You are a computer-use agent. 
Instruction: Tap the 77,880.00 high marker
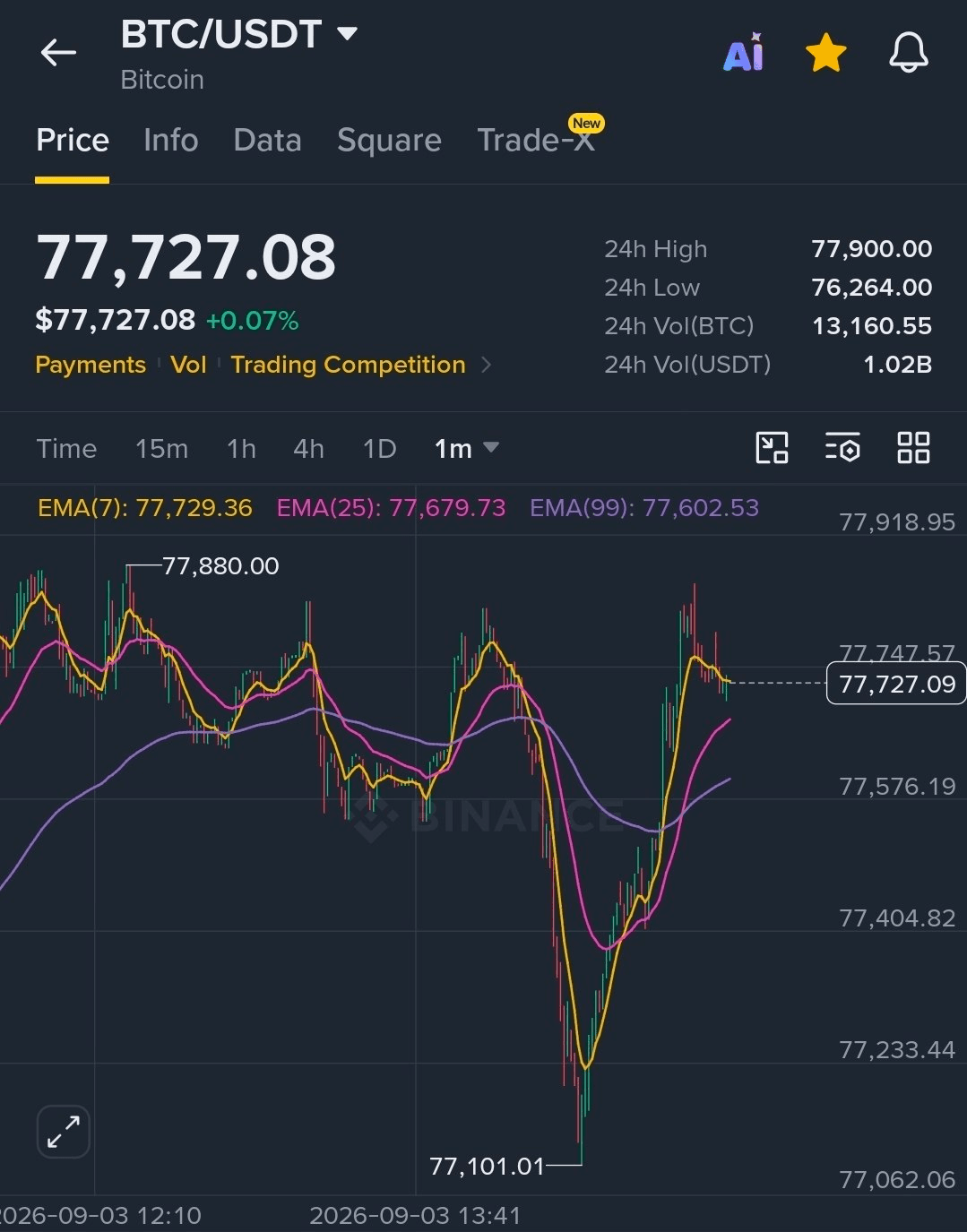pyautogui.click(x=220, y=566)
